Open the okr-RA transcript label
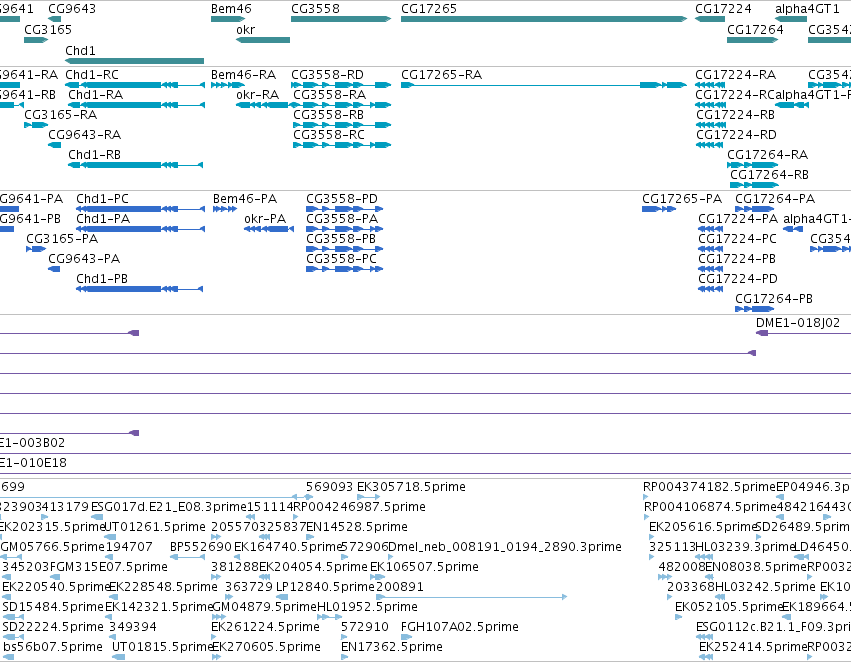This screenshot has height=662, width=851. coord(258,94)
